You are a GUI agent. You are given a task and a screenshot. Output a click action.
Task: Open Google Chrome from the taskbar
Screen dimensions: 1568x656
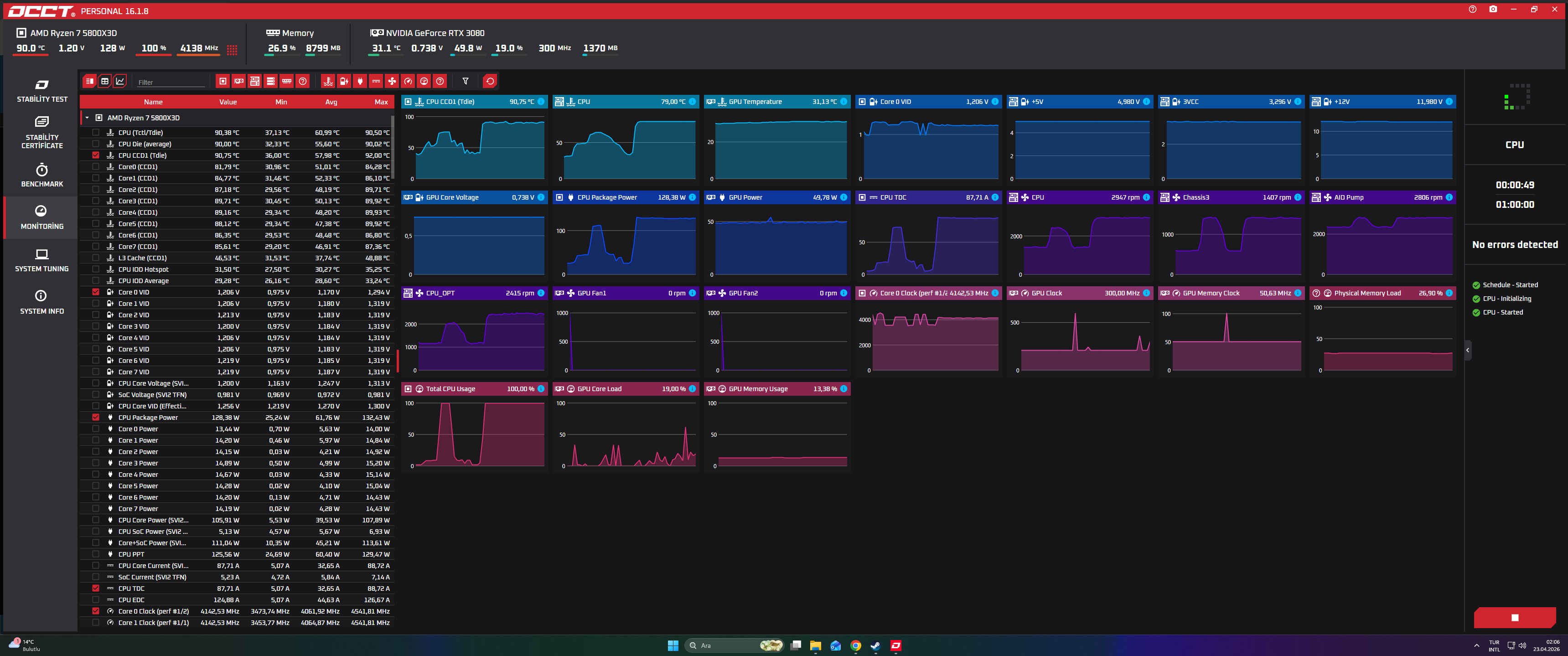click(856, 646)
